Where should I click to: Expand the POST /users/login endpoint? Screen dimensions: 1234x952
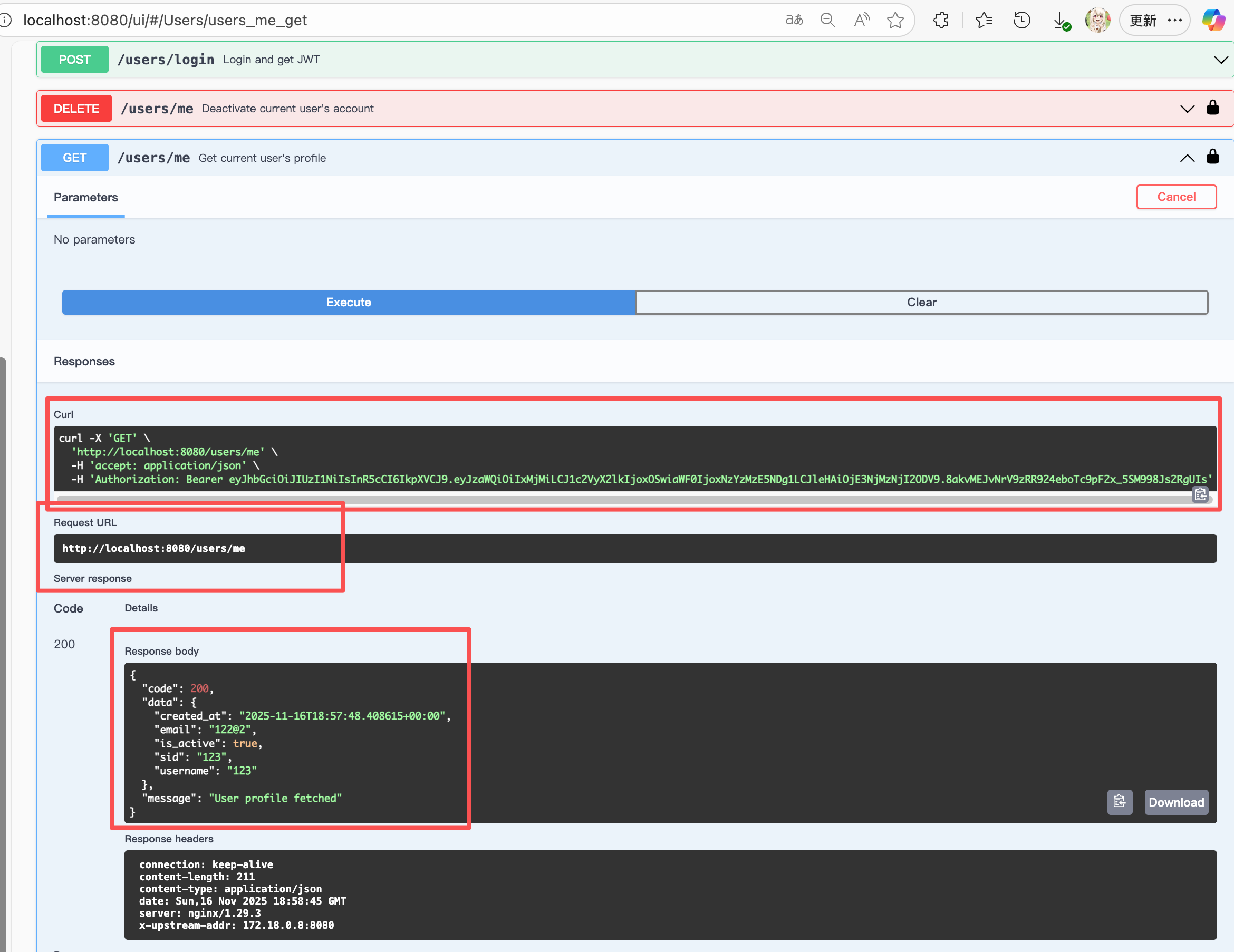(x=1220, y=60)
